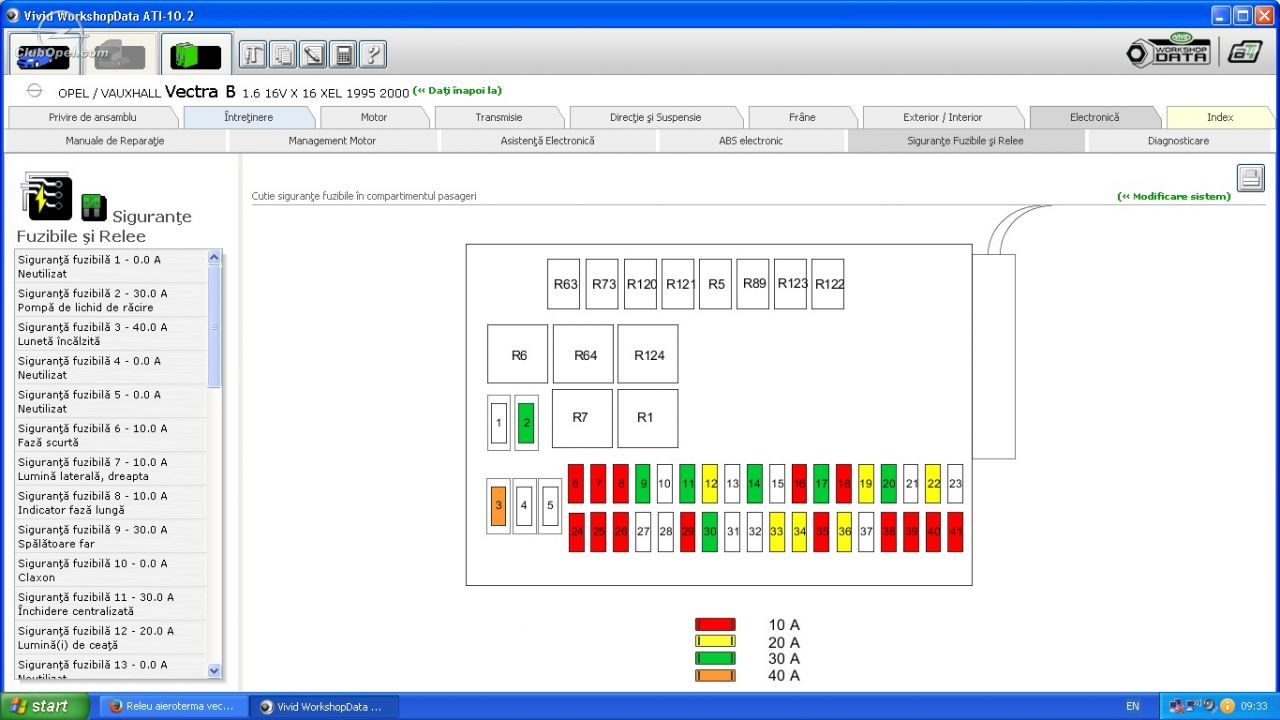The image size is (1280, 720).
Task: Select Asistență Electronică sub-tab
Action: (548, 141)
